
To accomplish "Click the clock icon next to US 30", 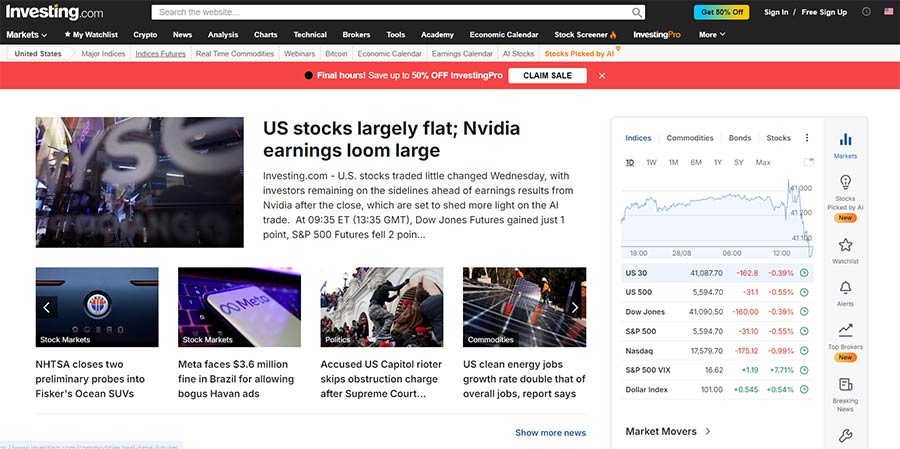I will pos(804,273).
